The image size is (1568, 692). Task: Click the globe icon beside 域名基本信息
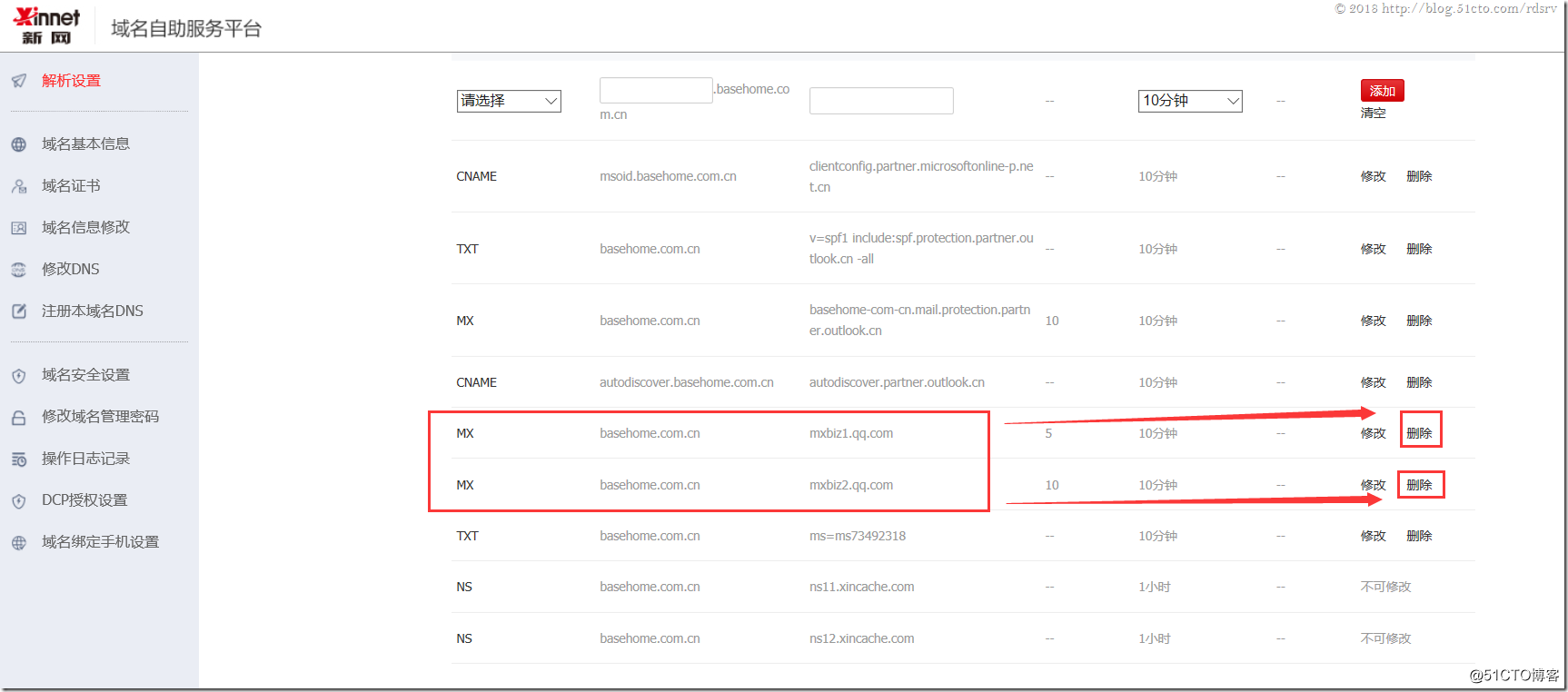click(19, 144)
